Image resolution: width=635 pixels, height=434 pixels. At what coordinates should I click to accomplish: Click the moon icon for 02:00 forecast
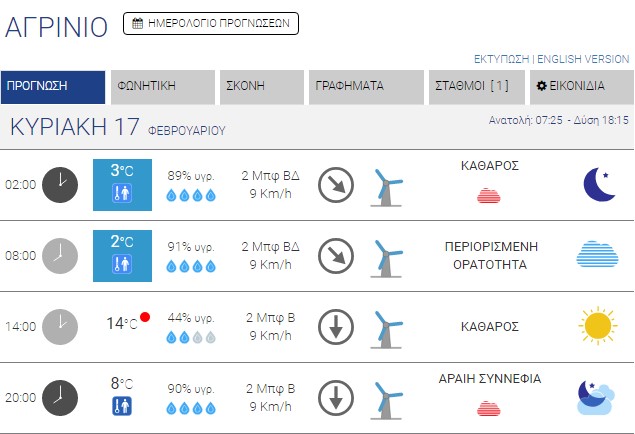[598, 184]
